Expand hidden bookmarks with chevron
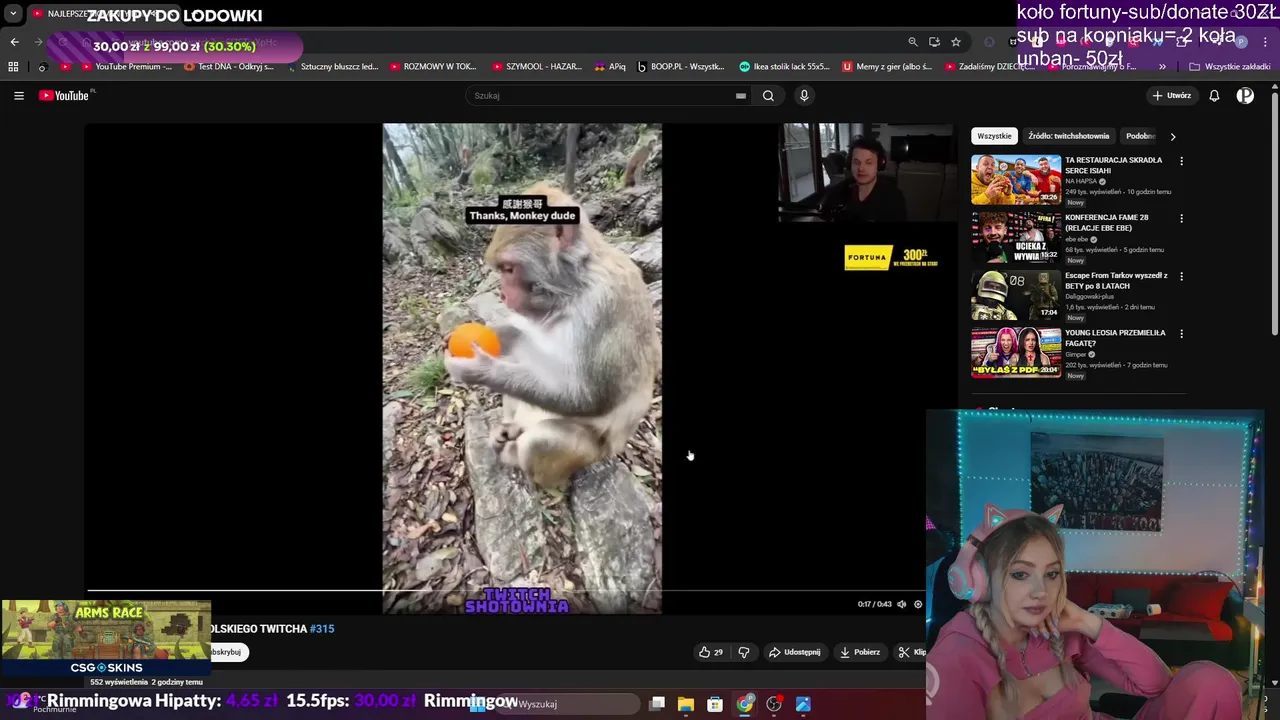Viewport: 1280px width, 720px height. tap(1162, 67)
